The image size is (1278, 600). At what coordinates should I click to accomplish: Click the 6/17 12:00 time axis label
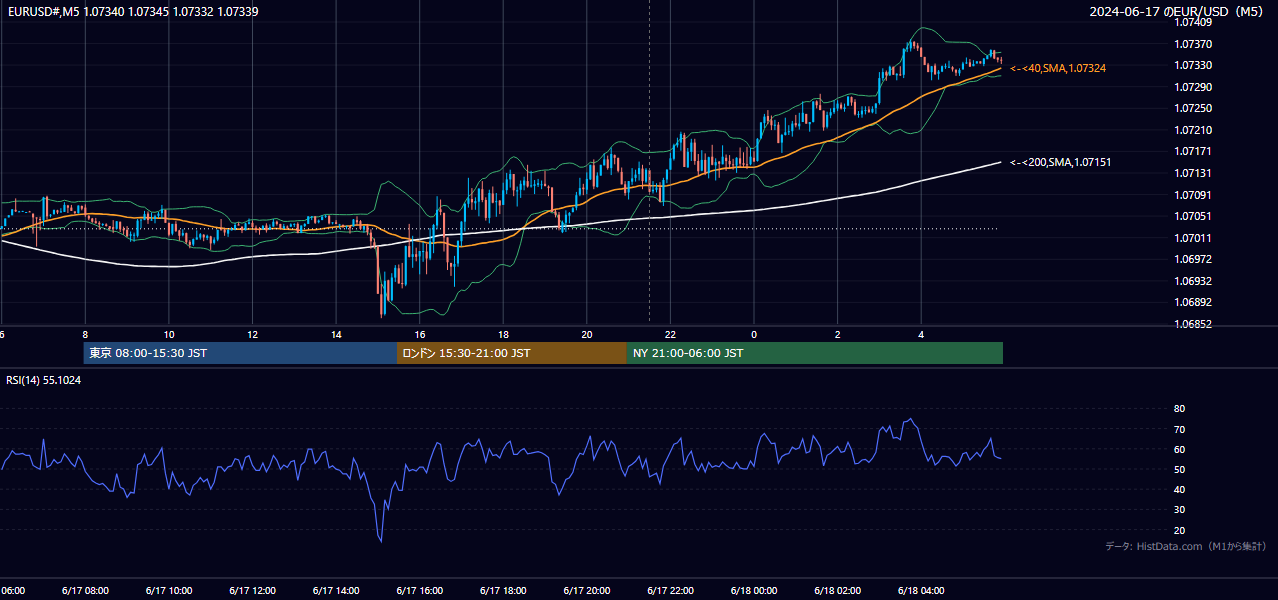point(252,590)
